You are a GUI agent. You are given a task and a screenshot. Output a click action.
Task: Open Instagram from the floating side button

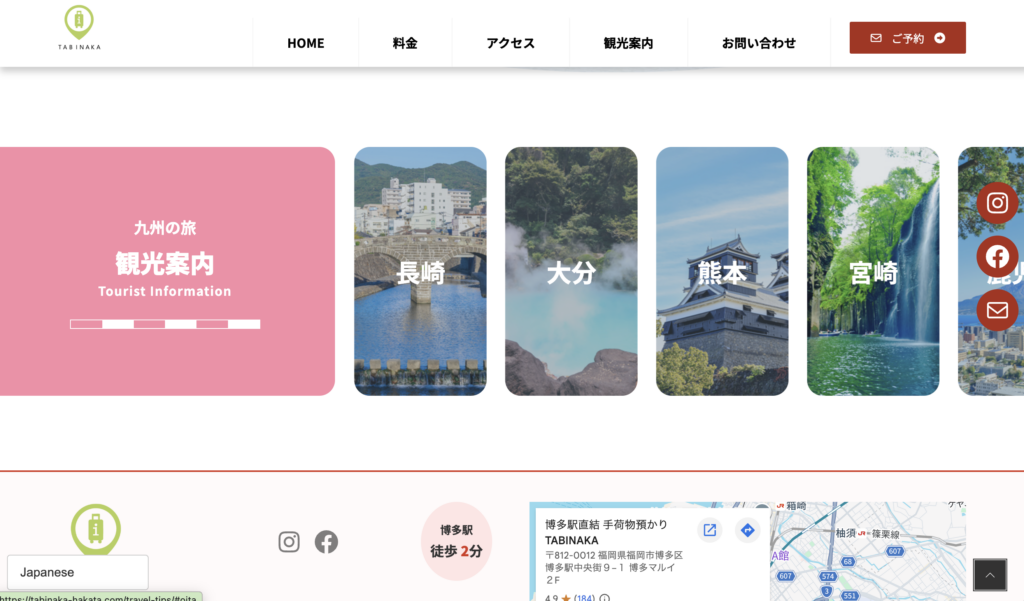pos(997,203)
